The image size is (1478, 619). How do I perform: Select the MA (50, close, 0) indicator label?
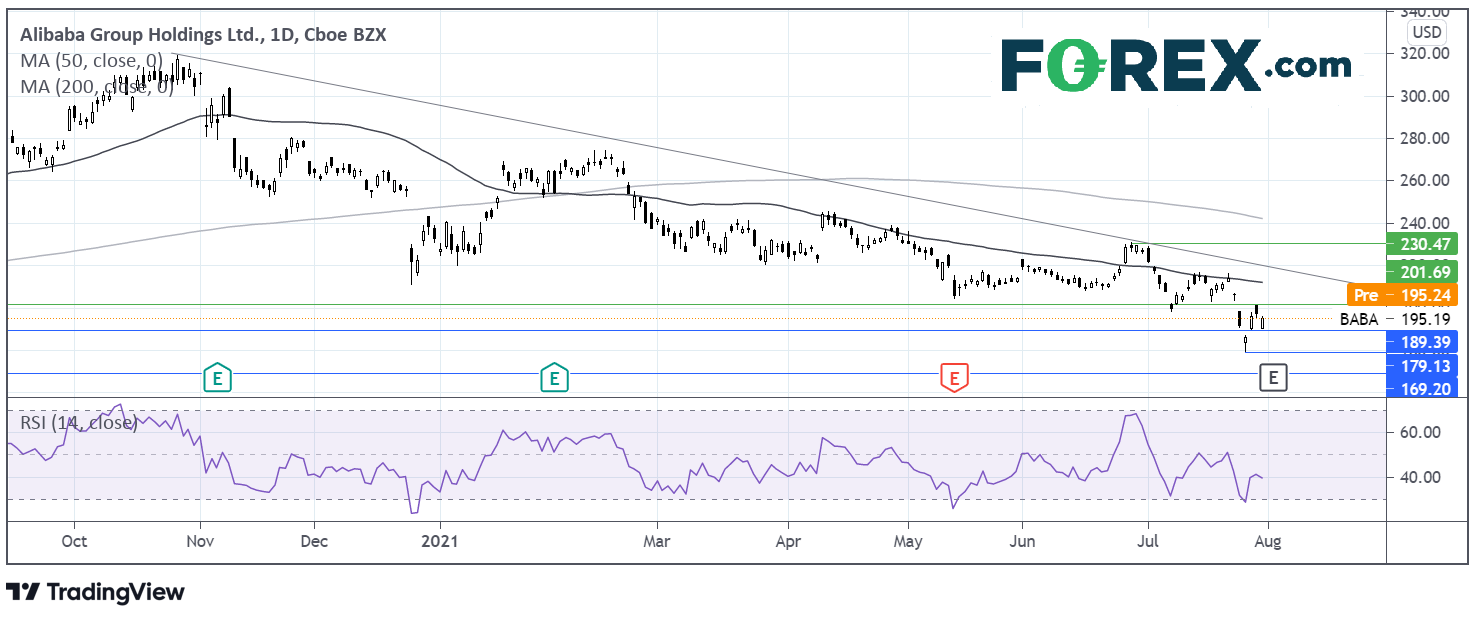click(92, 61)
